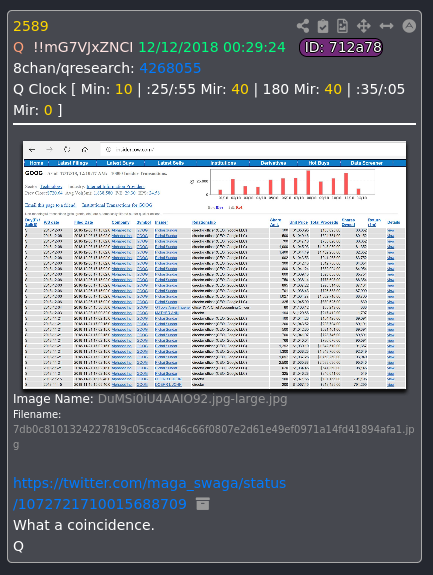Click the Q Clock Min value 10
This screenshot has height=575, width=433.
(x=124, y=89)
